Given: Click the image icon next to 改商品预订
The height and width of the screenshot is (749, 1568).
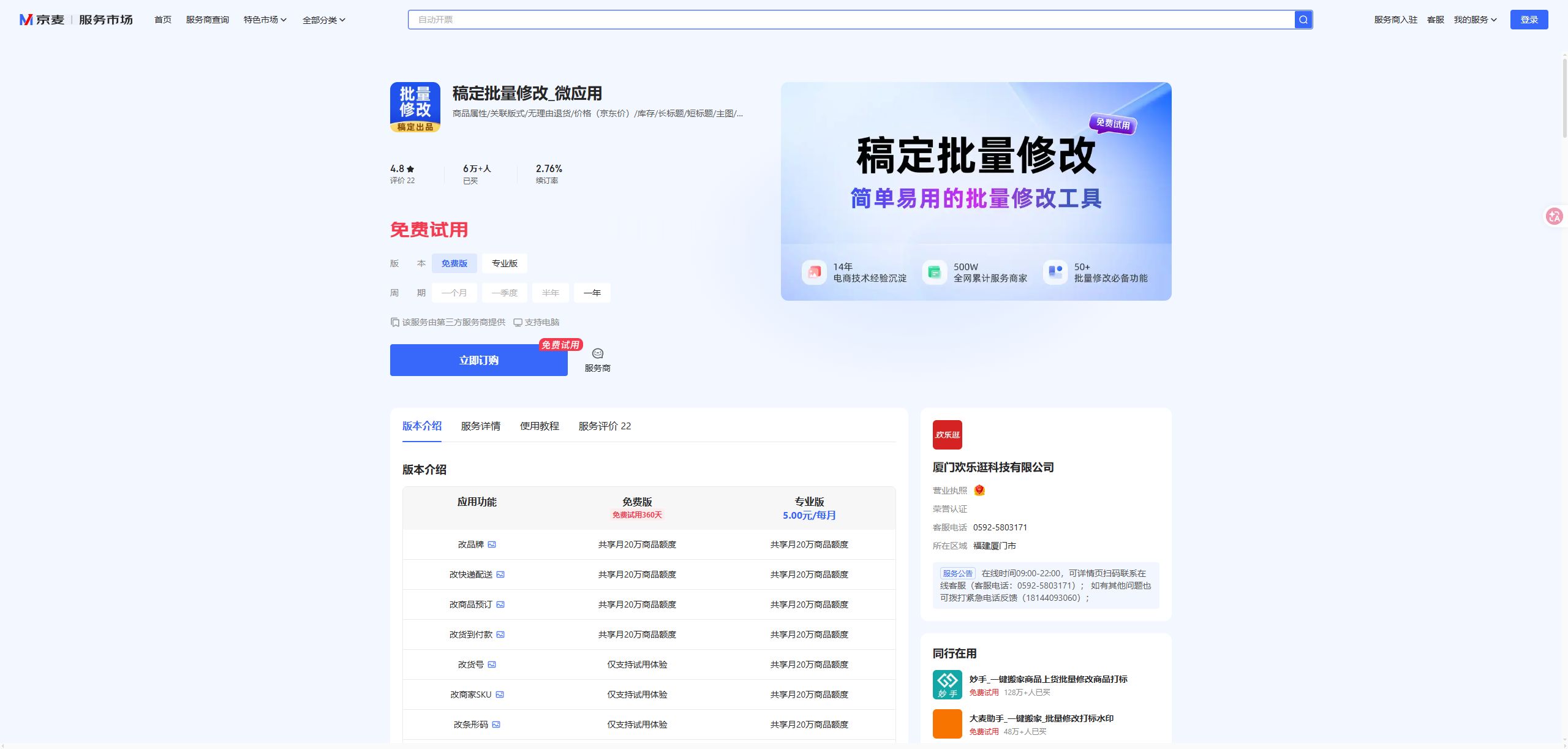Looking at the screenshot, I should (500, 604).
